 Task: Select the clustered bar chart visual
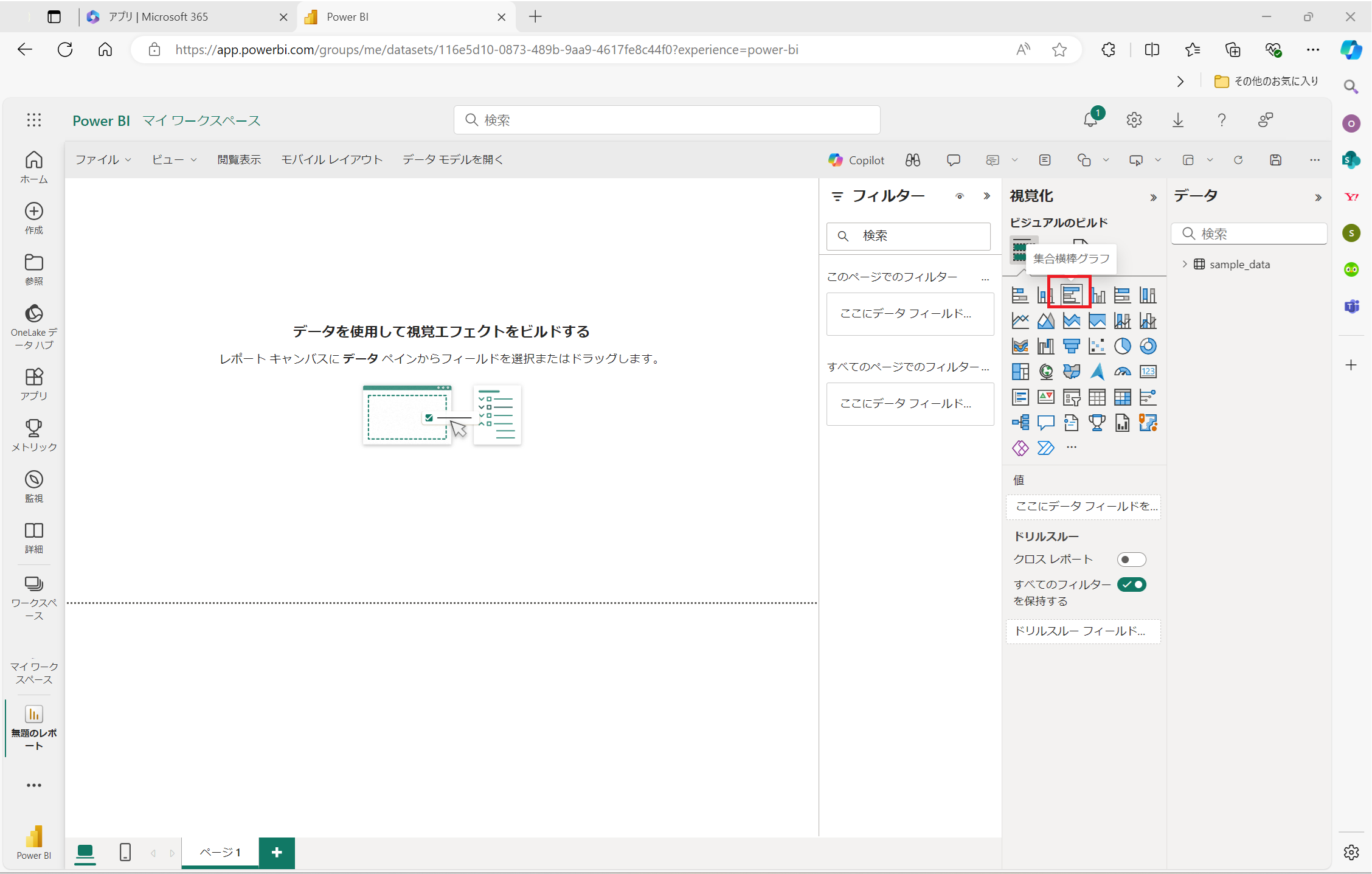[x=1071, y=296]
